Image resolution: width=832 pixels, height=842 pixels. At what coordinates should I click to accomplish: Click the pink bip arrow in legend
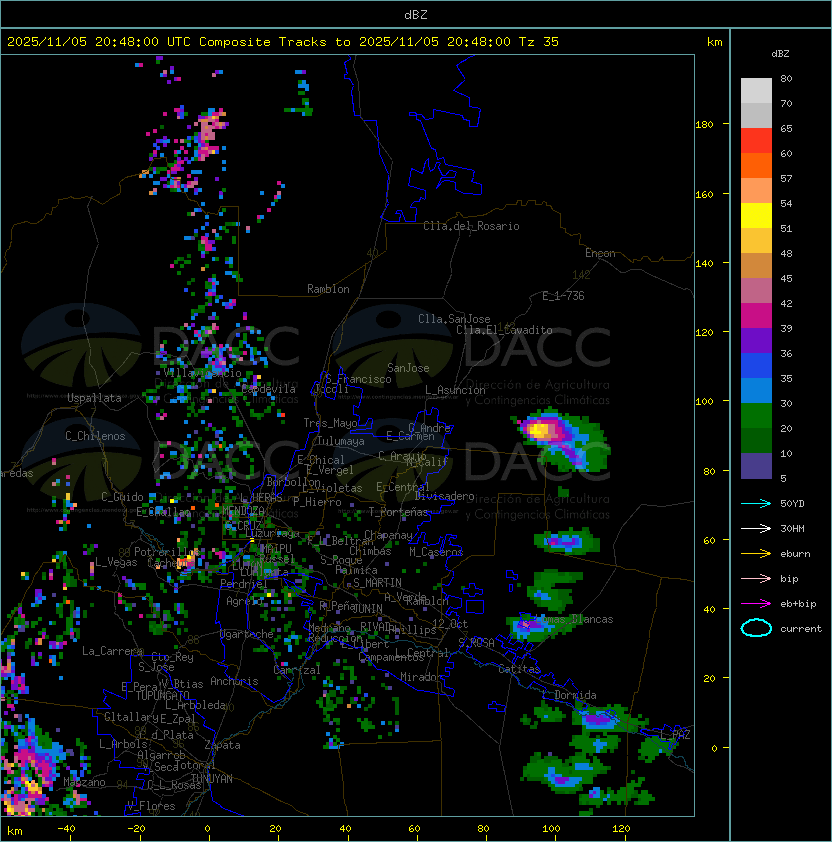[x=756, y=579]
